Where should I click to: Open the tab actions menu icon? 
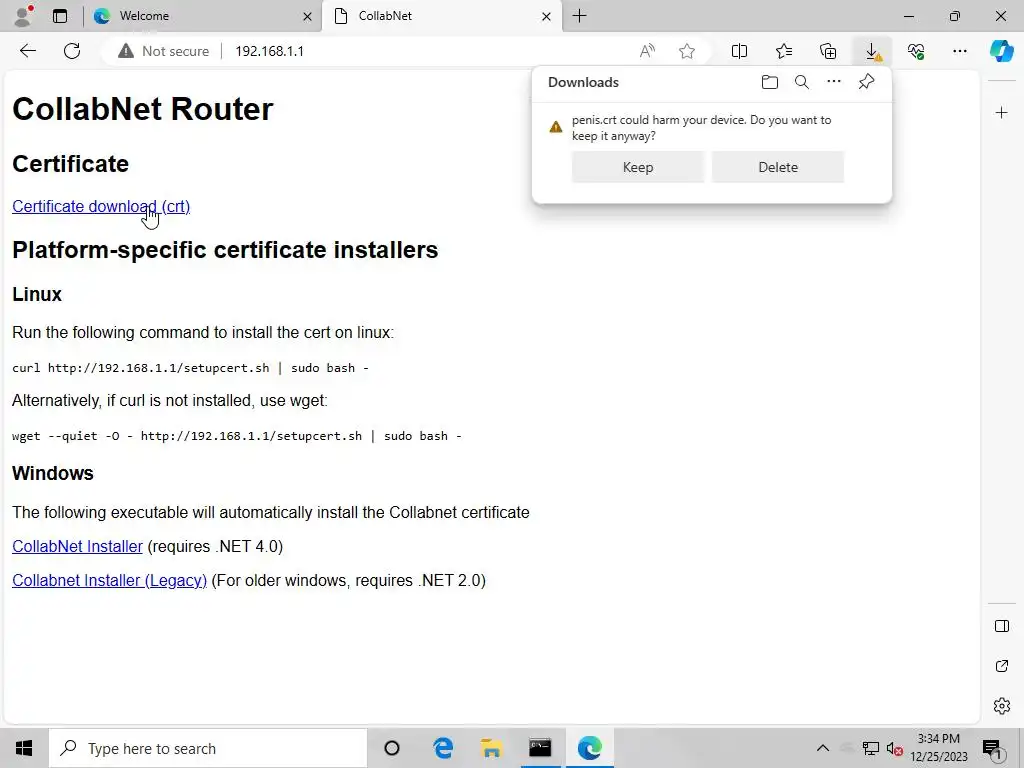[60, 16]
